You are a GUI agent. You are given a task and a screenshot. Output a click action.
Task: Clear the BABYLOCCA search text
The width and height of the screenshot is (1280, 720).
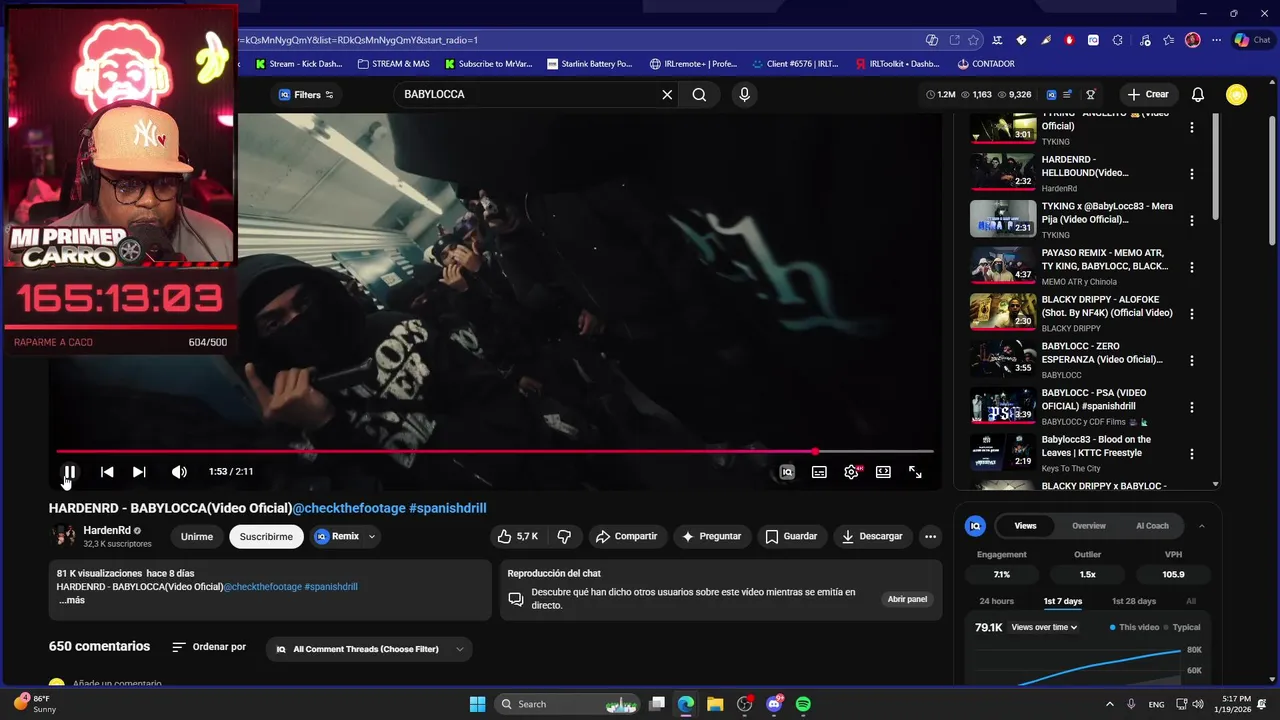click(667, 94)
